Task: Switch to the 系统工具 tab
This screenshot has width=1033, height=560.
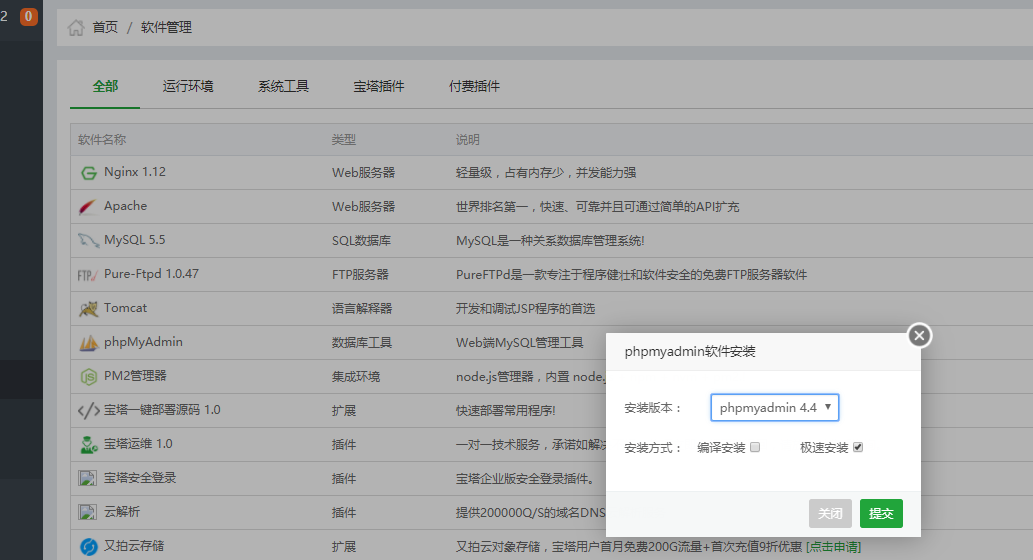Action: [283, 86]
